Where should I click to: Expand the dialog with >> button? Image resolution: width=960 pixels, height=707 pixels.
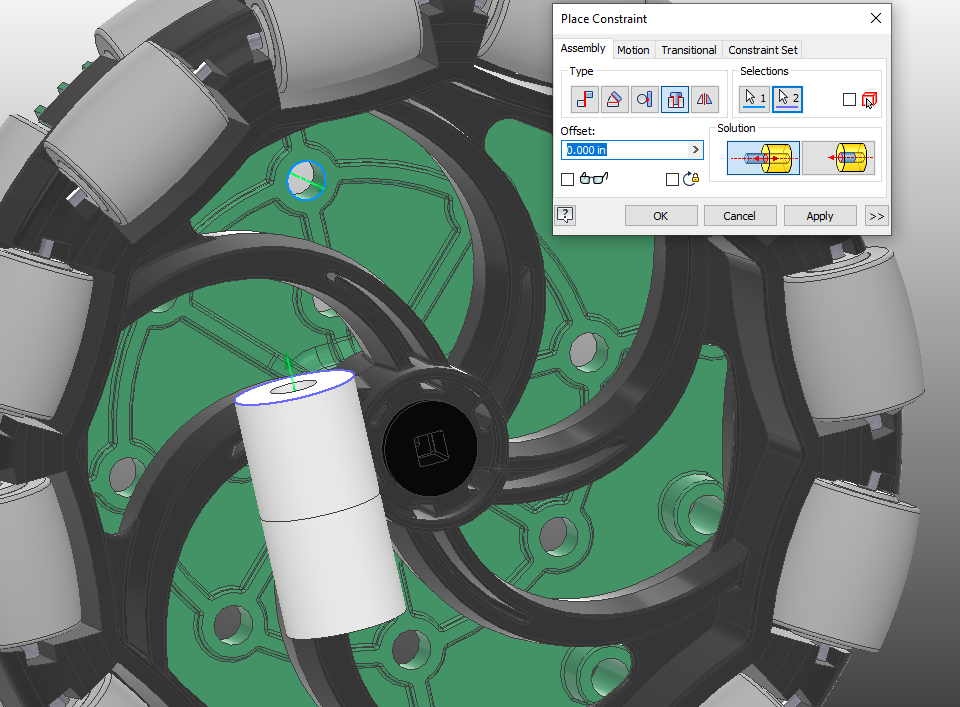click(877, 216)
